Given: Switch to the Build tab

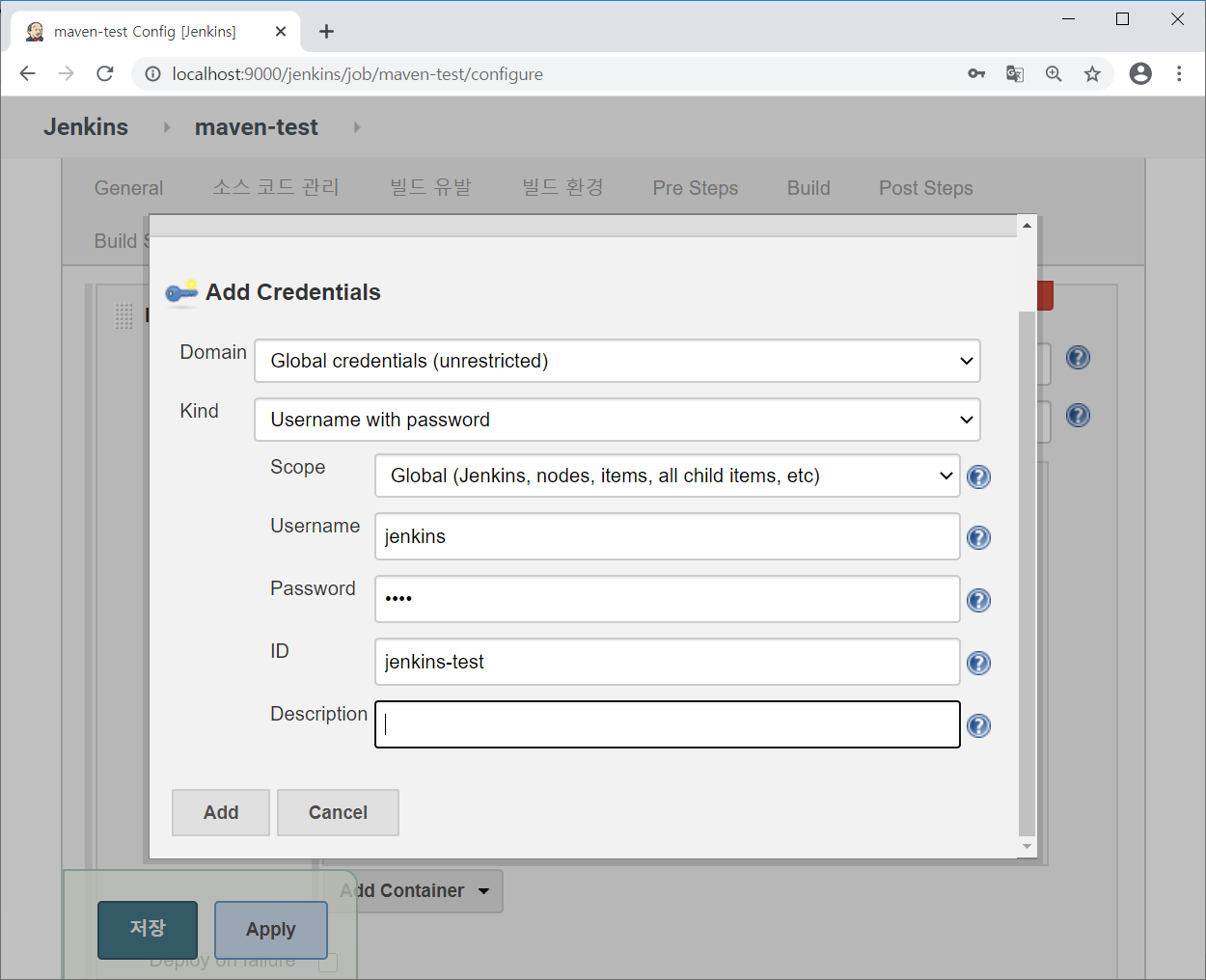Looking at the screenshot, I should (x=809, y=188).
